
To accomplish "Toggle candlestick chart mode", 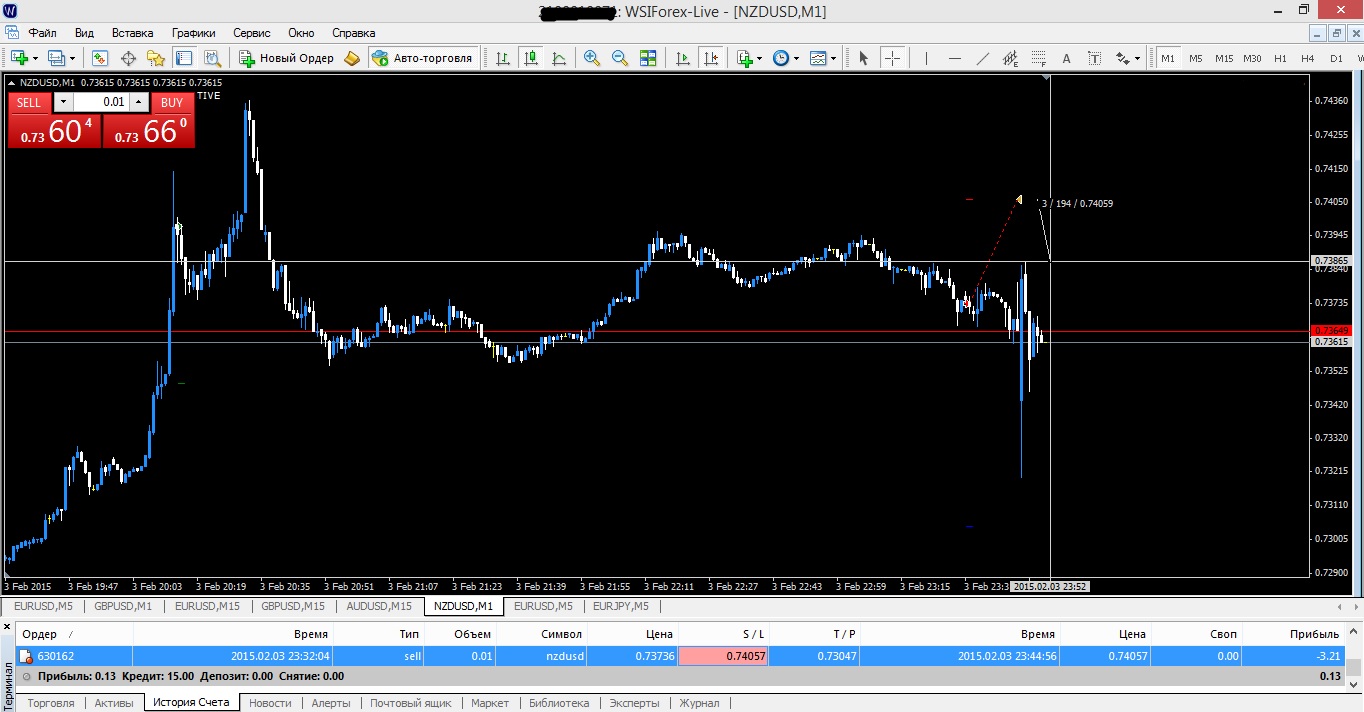I will (x=530, y=58).
